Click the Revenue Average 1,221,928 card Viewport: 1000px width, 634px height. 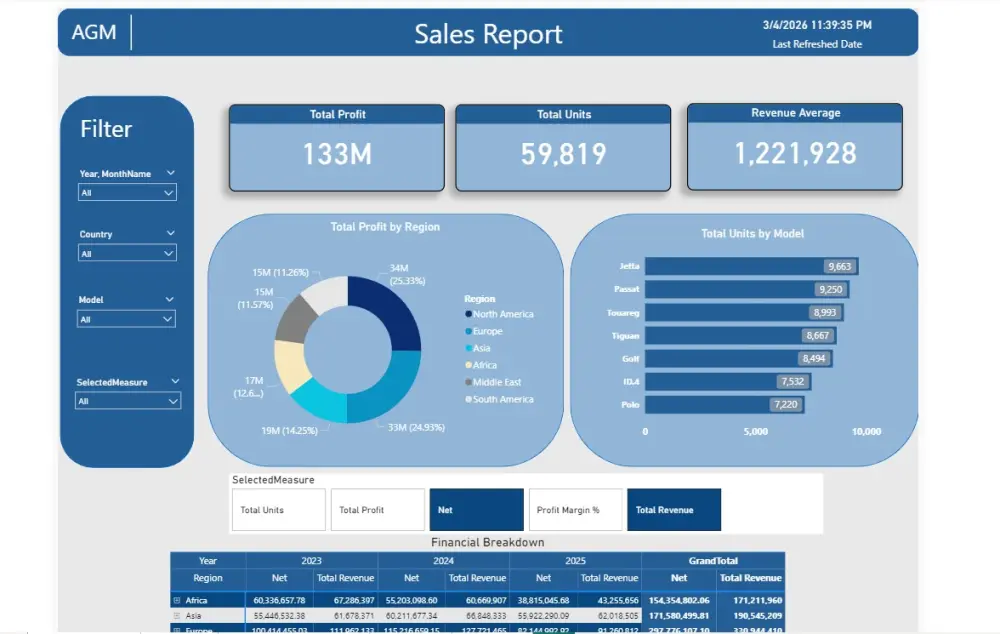coord(795,147)
